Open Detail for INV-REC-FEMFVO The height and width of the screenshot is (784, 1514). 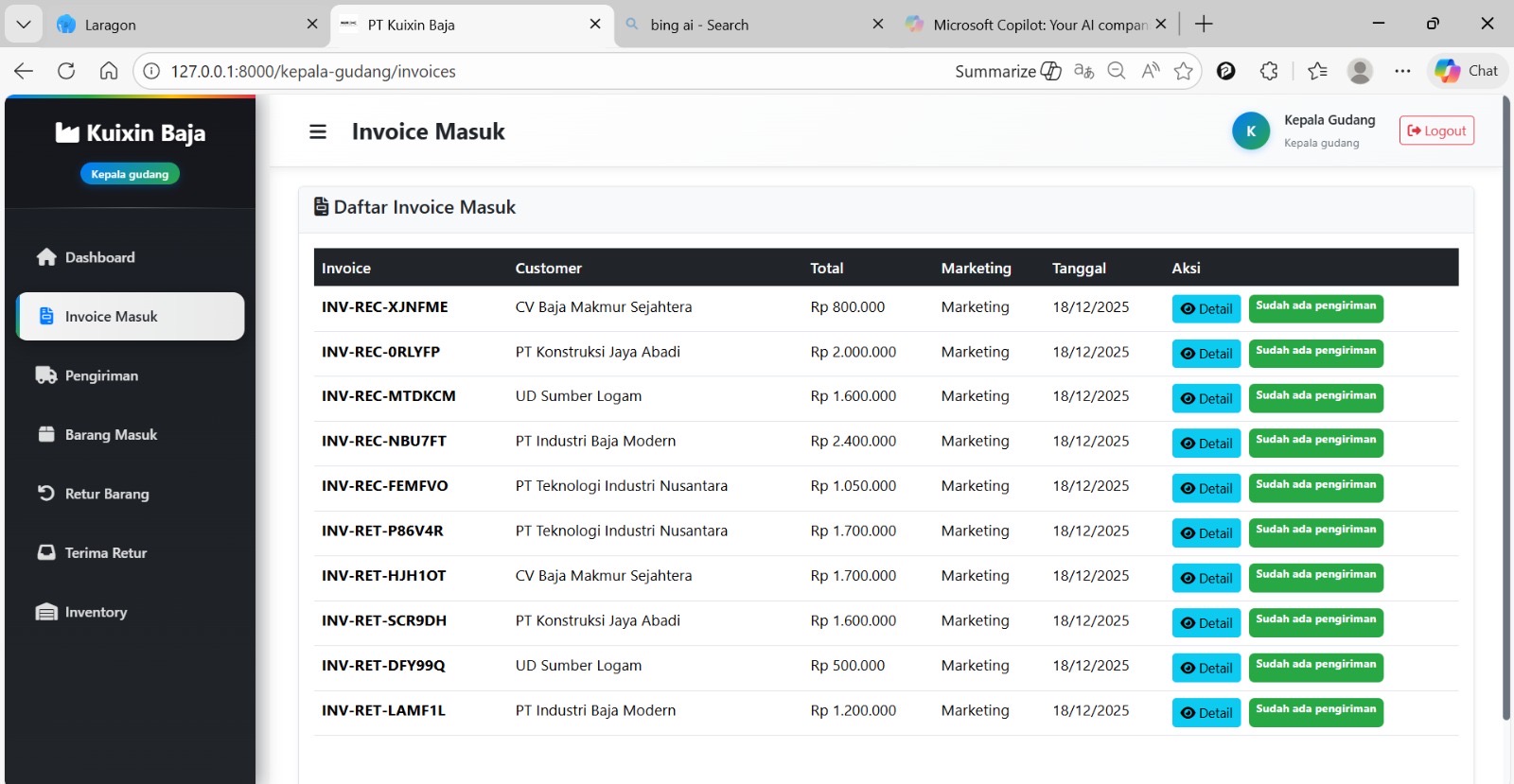tap(1206, 488)
